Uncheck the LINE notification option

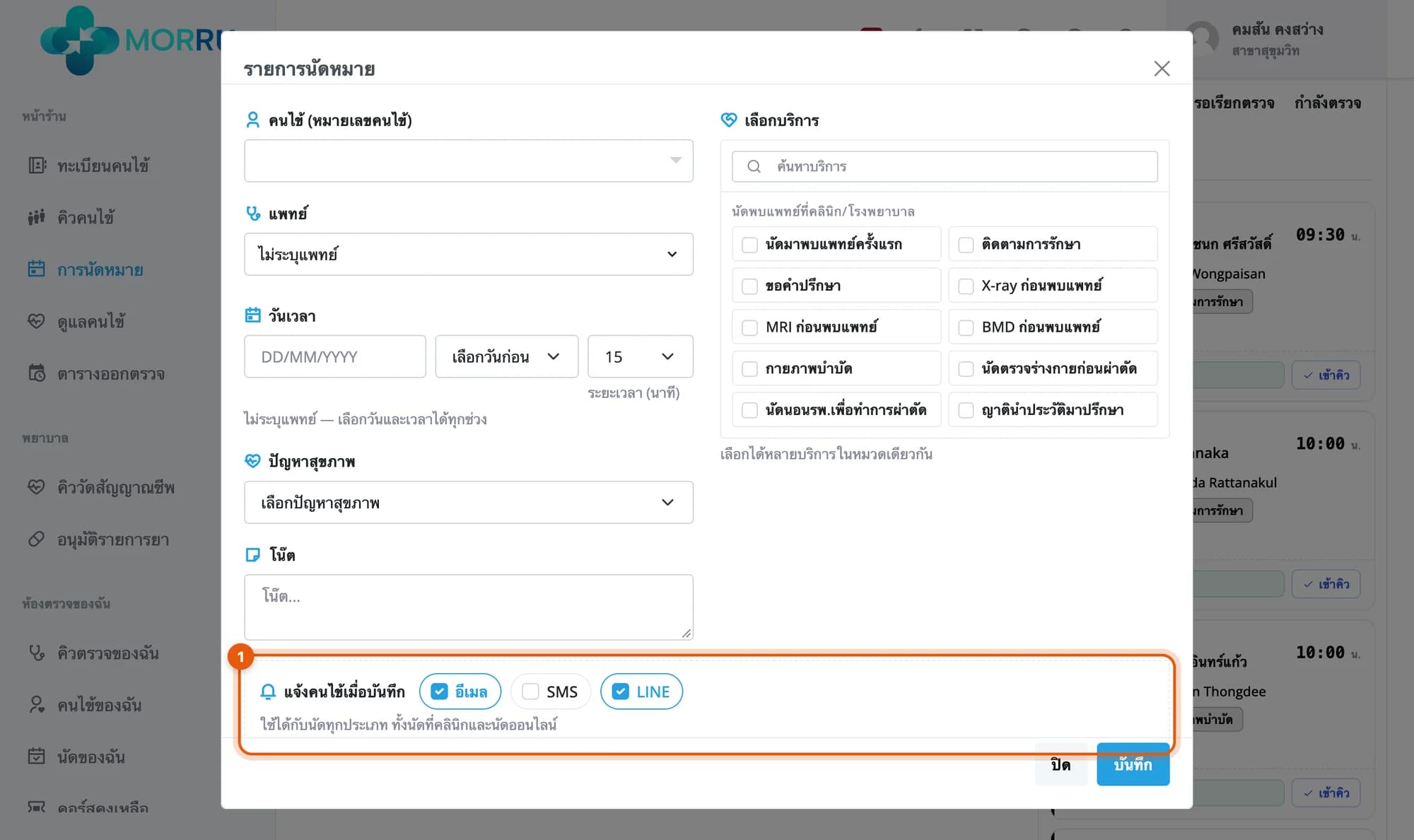pos(620,692)
